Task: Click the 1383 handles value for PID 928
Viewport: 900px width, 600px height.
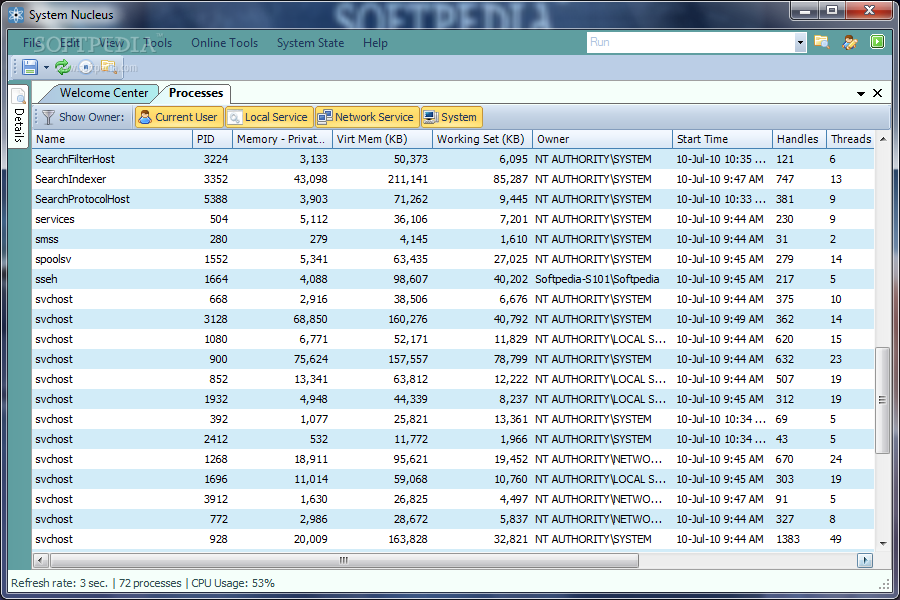Action: [x=788, y=539]
